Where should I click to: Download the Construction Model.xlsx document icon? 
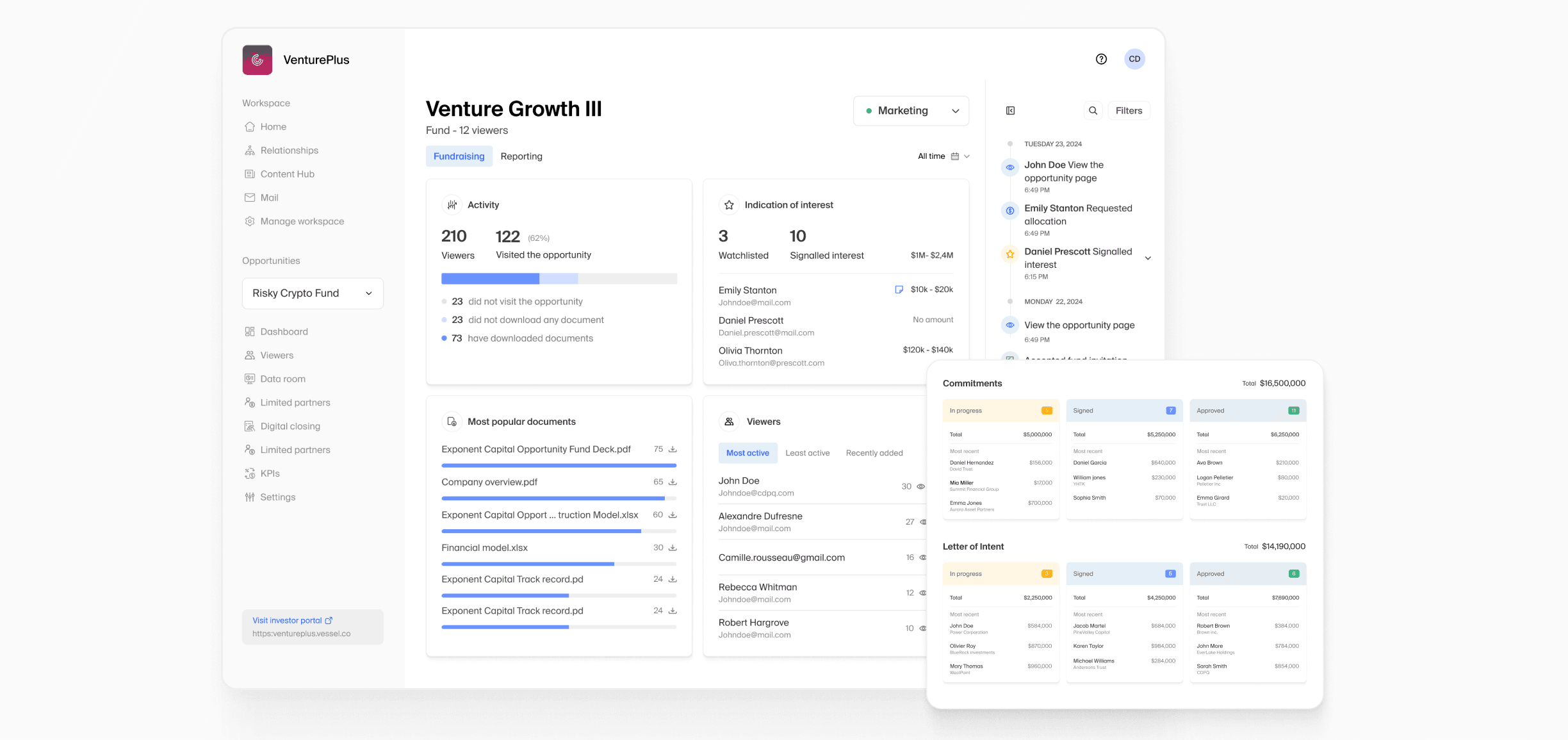click(673, 515)
